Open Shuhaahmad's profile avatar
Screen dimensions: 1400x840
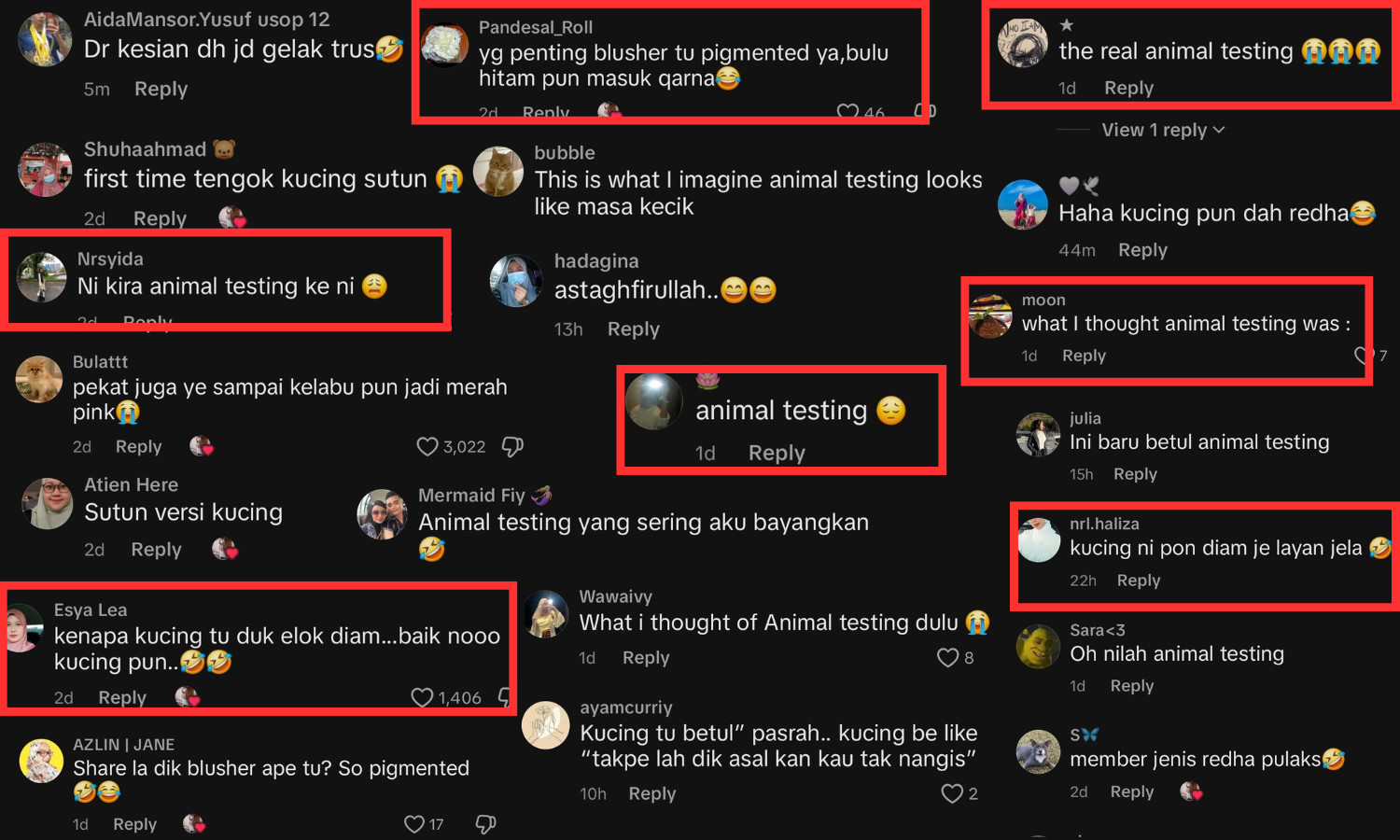click(45, 170)
